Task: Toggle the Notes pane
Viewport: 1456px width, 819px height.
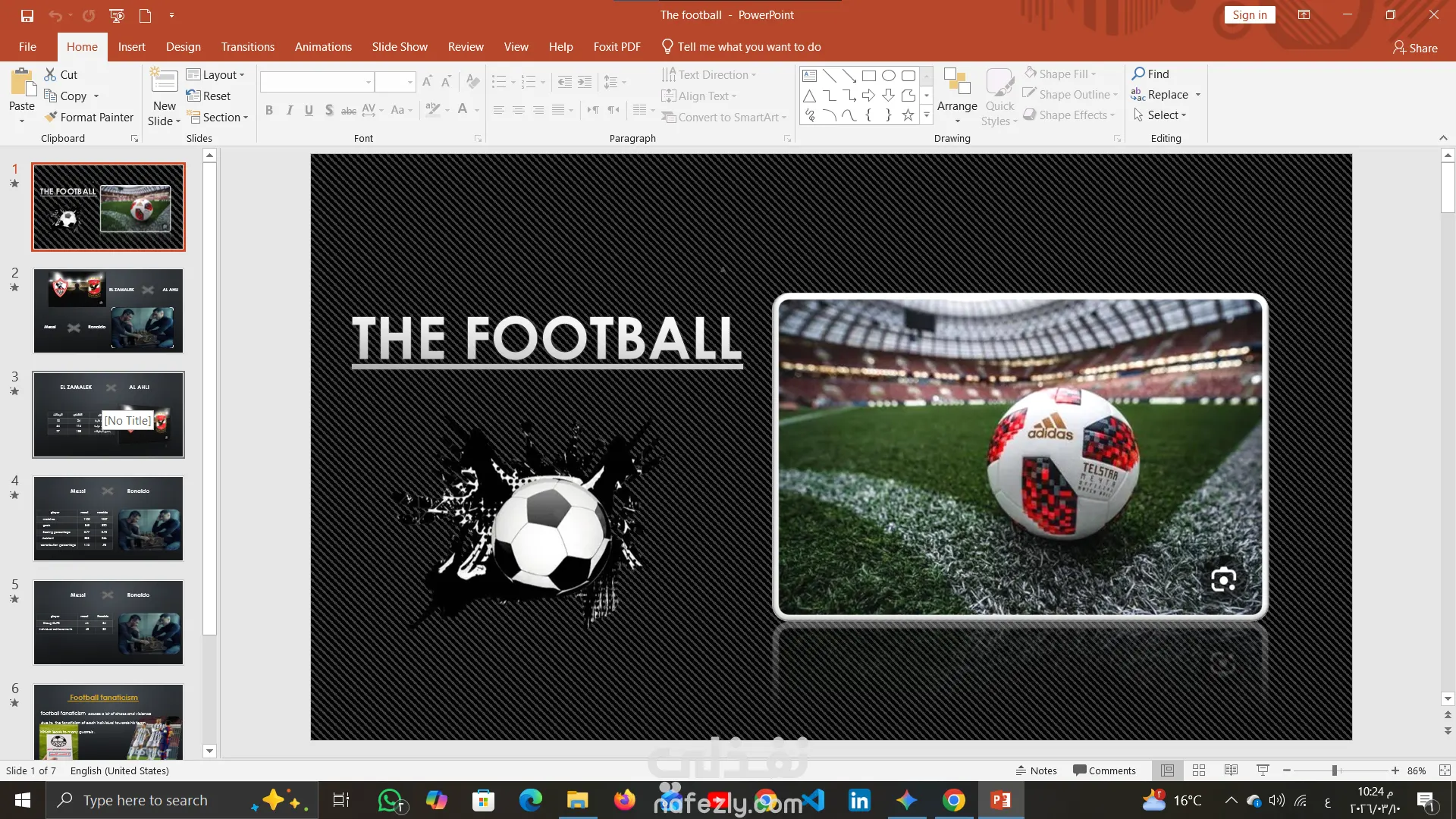Action: tap(1037, 770)
